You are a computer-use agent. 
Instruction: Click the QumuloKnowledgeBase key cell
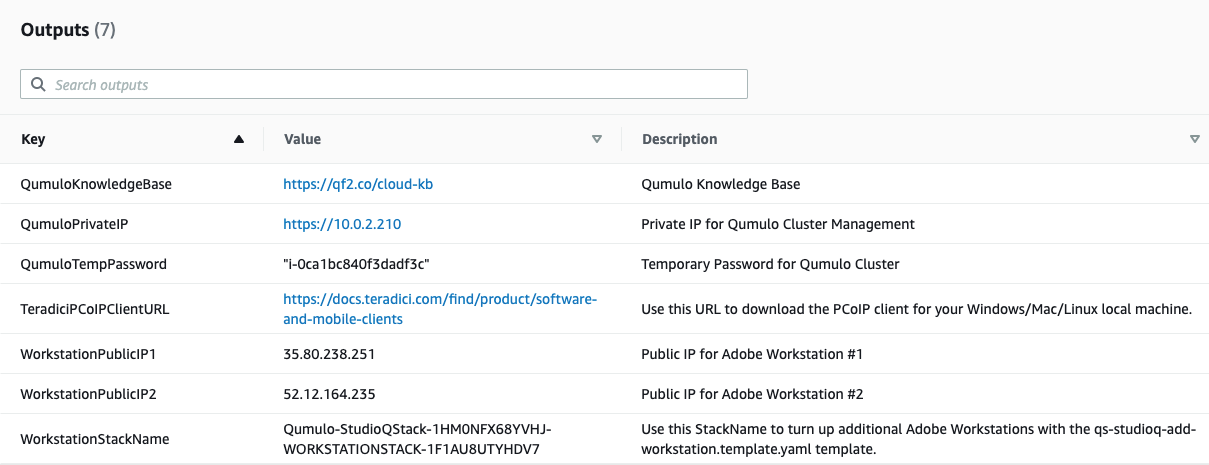96,184
